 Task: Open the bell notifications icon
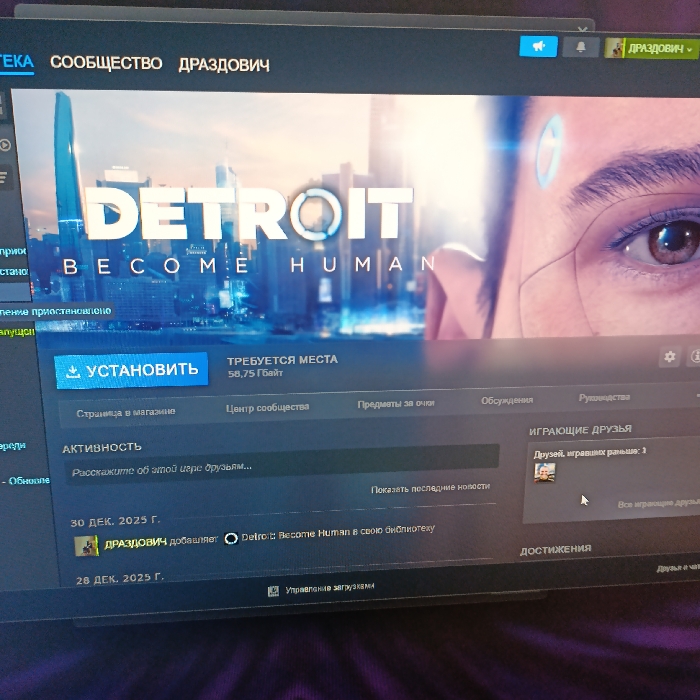(580, 47)
